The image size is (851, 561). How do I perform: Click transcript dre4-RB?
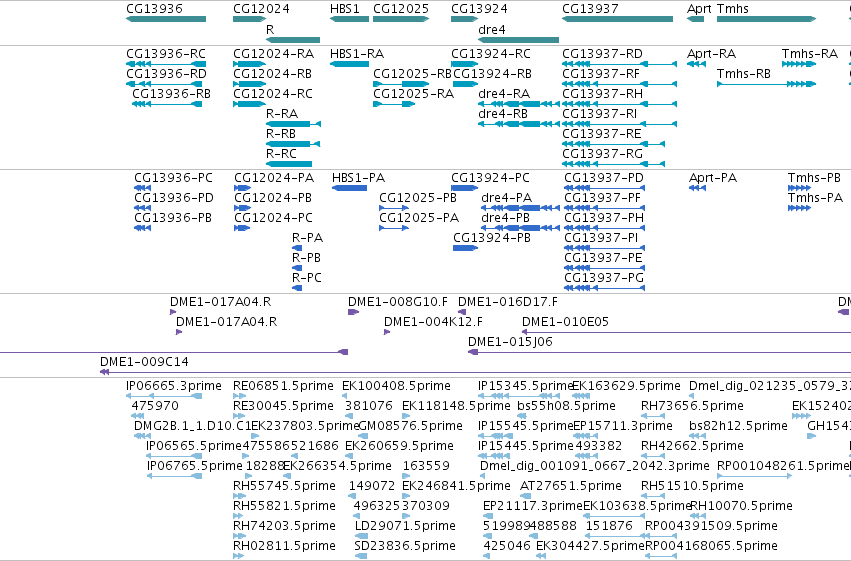[518, 124]
